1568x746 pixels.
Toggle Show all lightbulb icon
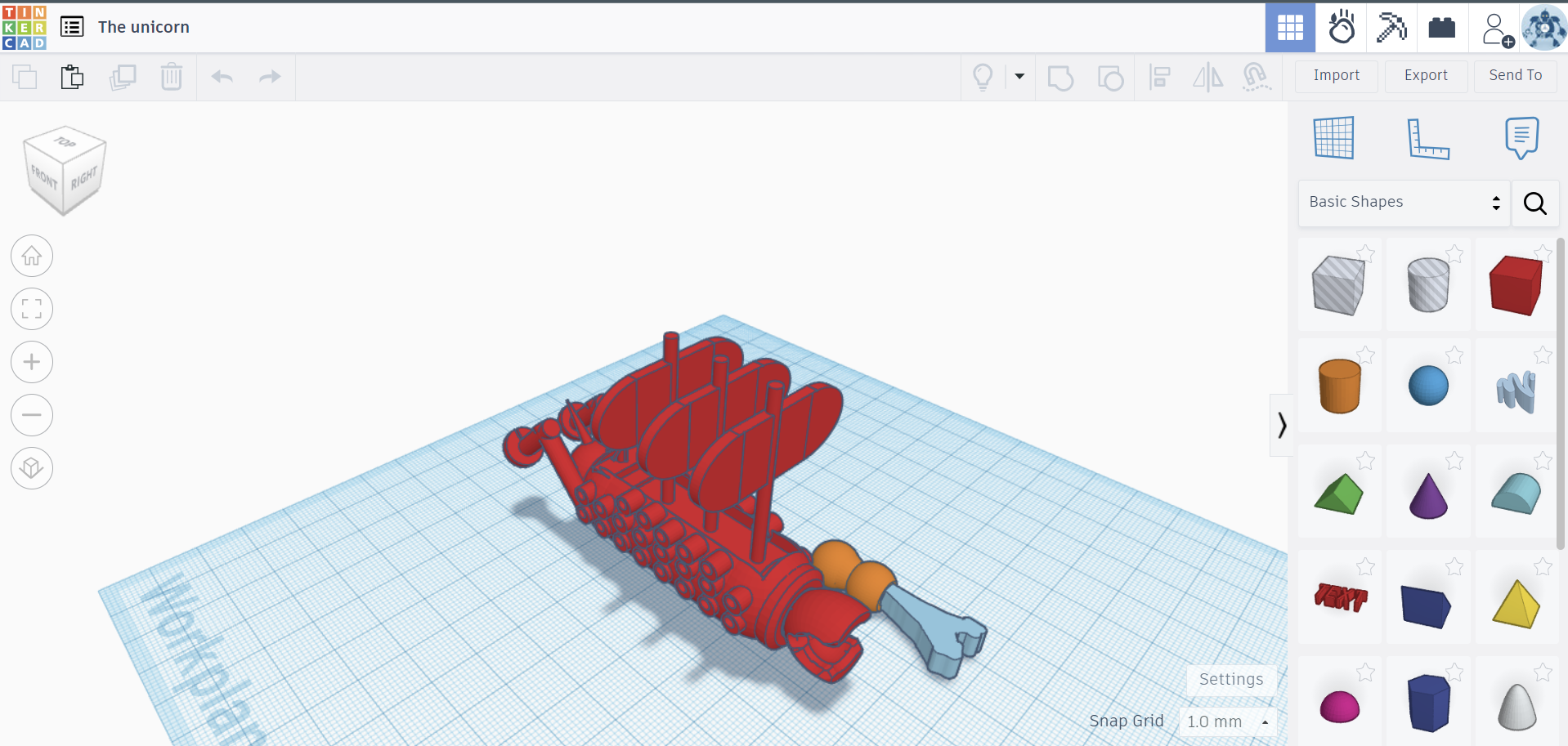point(983,77)
